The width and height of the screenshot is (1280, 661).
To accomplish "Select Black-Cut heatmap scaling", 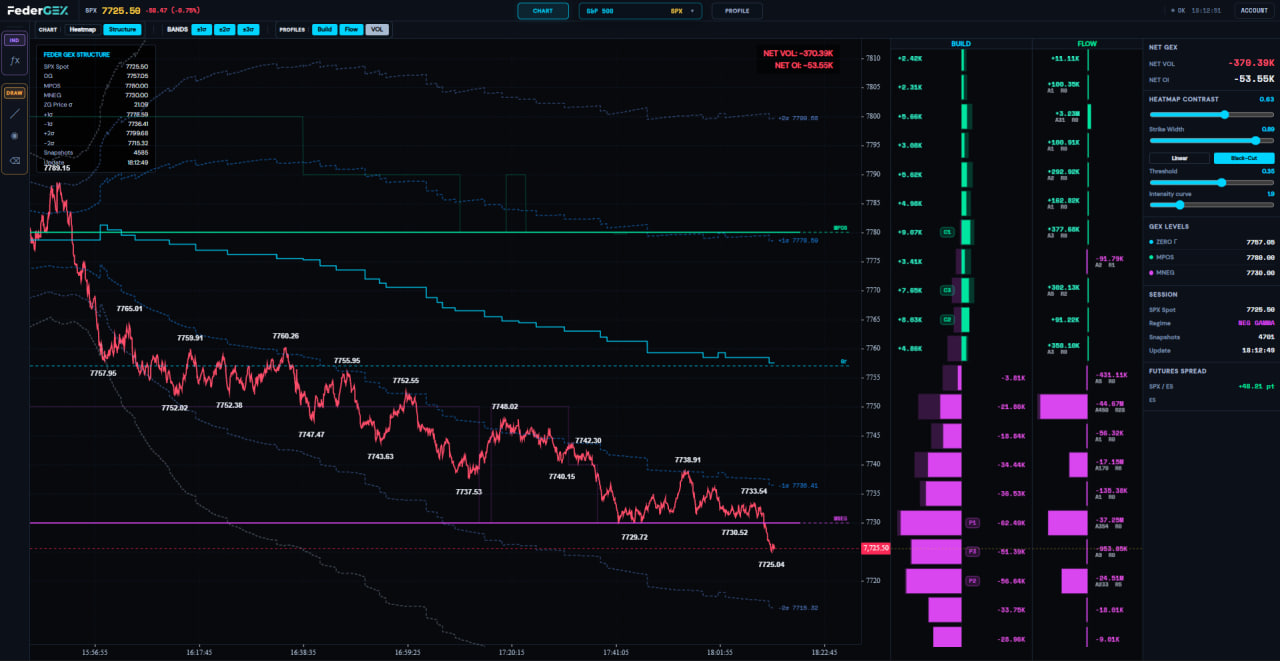I will point(1244,158).
